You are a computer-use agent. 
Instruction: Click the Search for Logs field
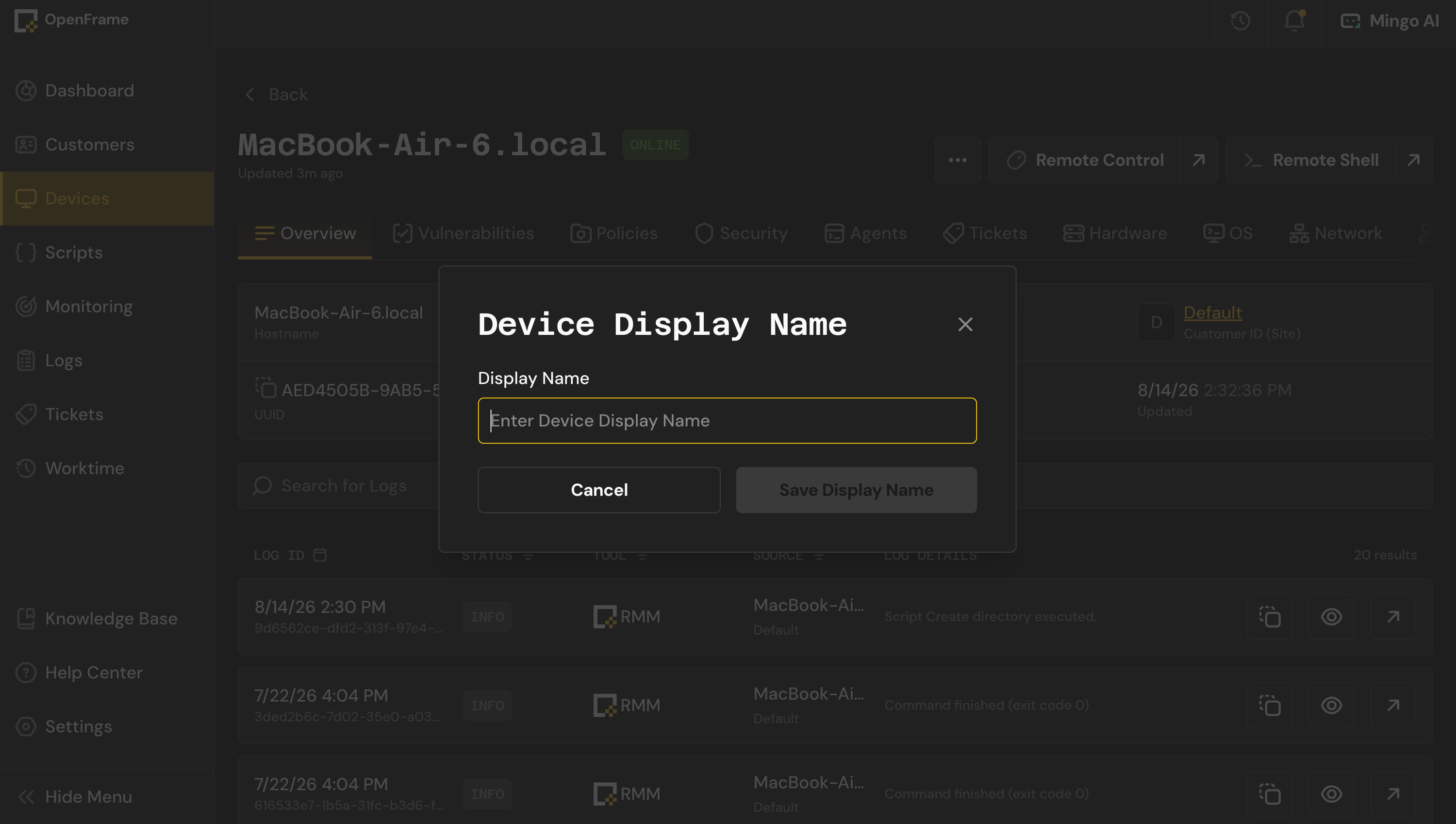pyautogui.click(x=835, y=486)
